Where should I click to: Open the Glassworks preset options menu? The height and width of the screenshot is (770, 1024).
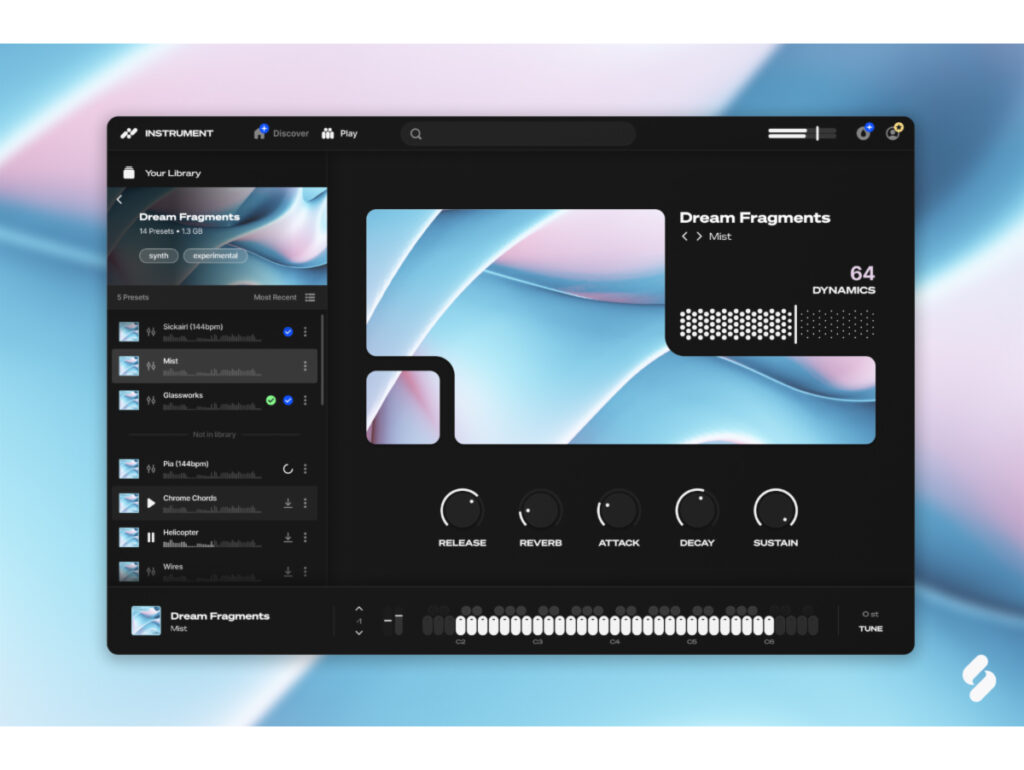[305, 400]
